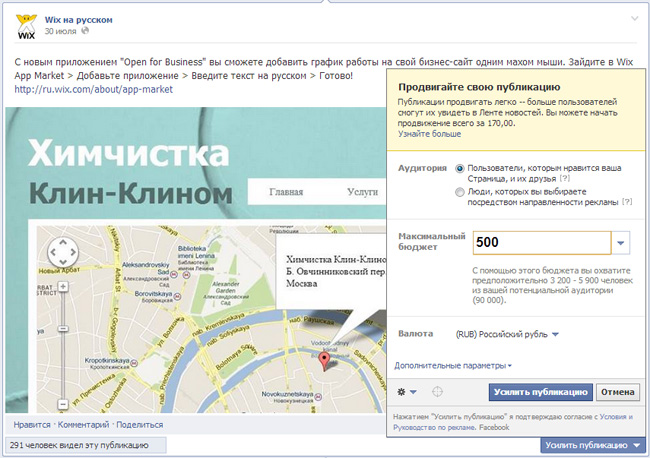This screenshot has height=458, width=650.
Task: Click the 291 человек видел эту публикацию counter
Action: tap(86, 446)
